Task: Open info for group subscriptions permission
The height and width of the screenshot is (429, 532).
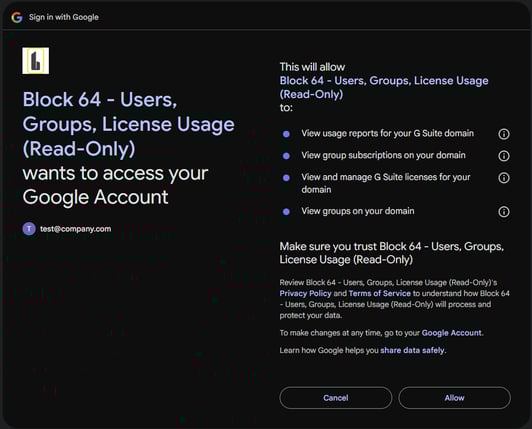Action: point(504,156)
